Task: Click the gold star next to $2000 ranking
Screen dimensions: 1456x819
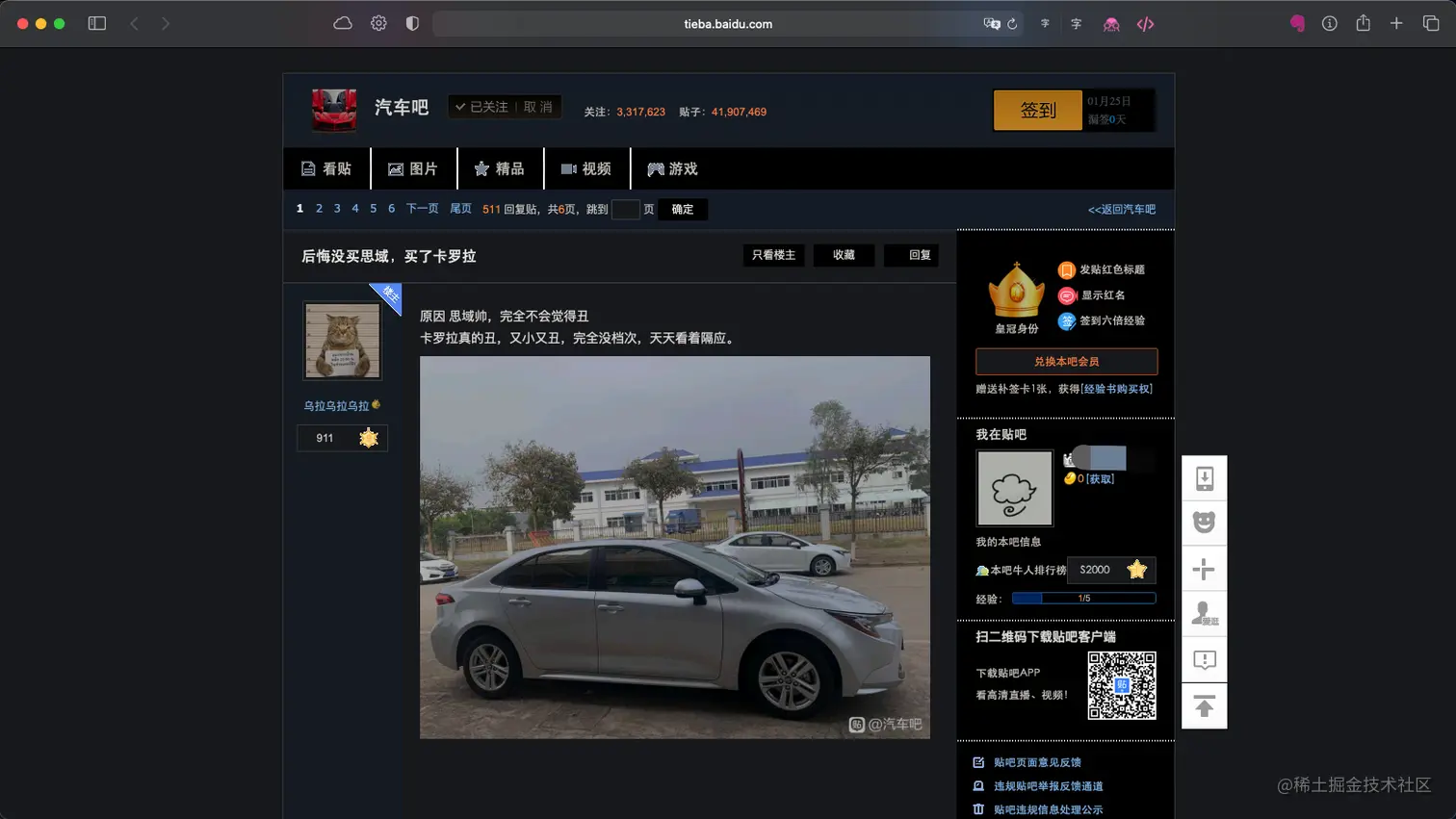Action: [x=1137, y=570]
